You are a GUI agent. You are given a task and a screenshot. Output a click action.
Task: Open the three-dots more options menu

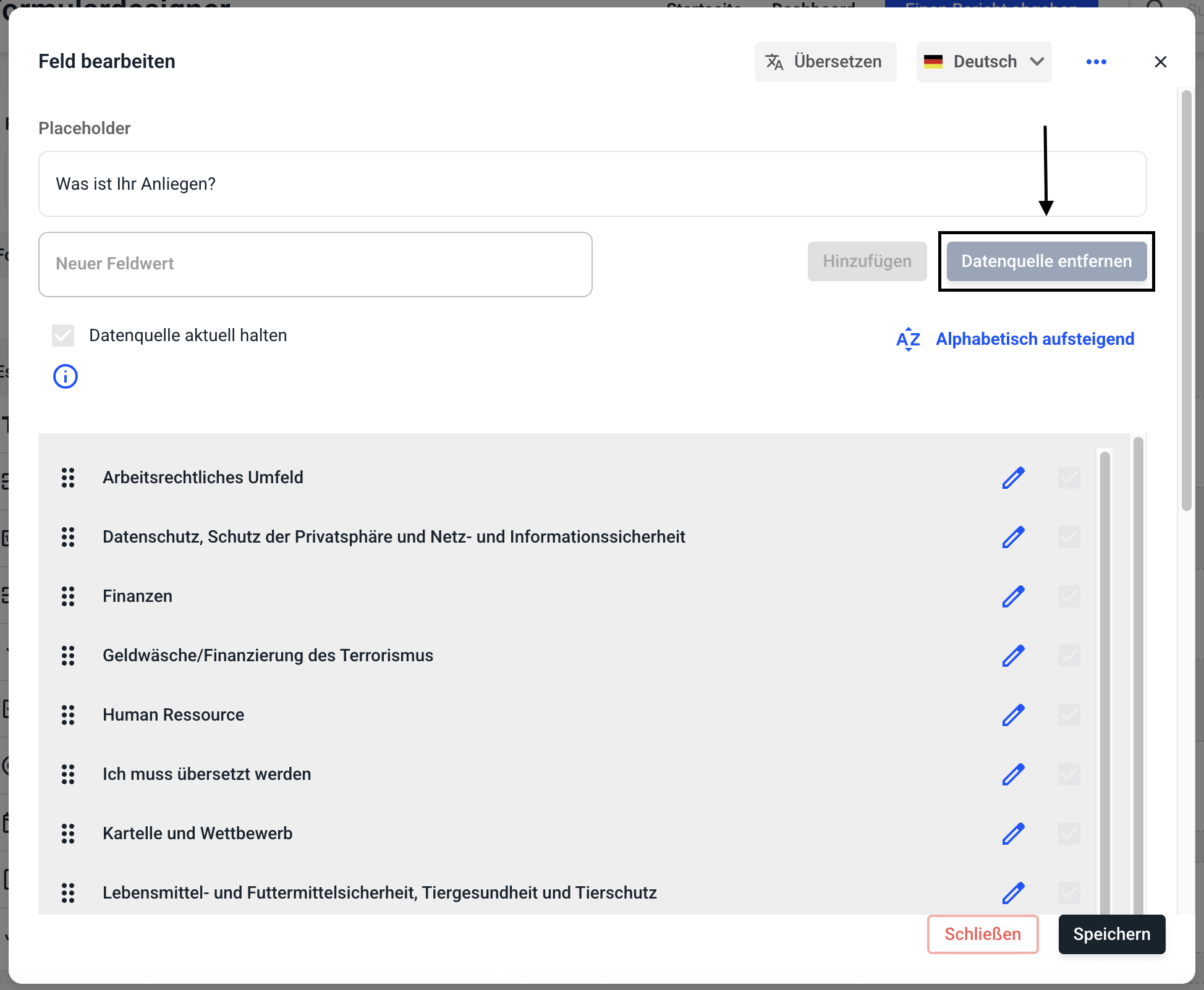pyautogui.click(x=1096, y=62)
